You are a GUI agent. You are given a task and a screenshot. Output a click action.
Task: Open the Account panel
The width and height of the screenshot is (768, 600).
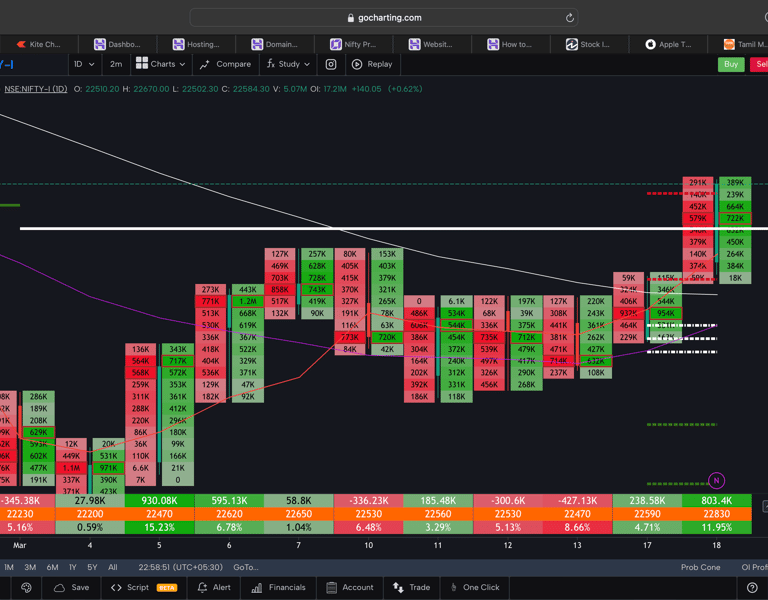coord(350,587)
